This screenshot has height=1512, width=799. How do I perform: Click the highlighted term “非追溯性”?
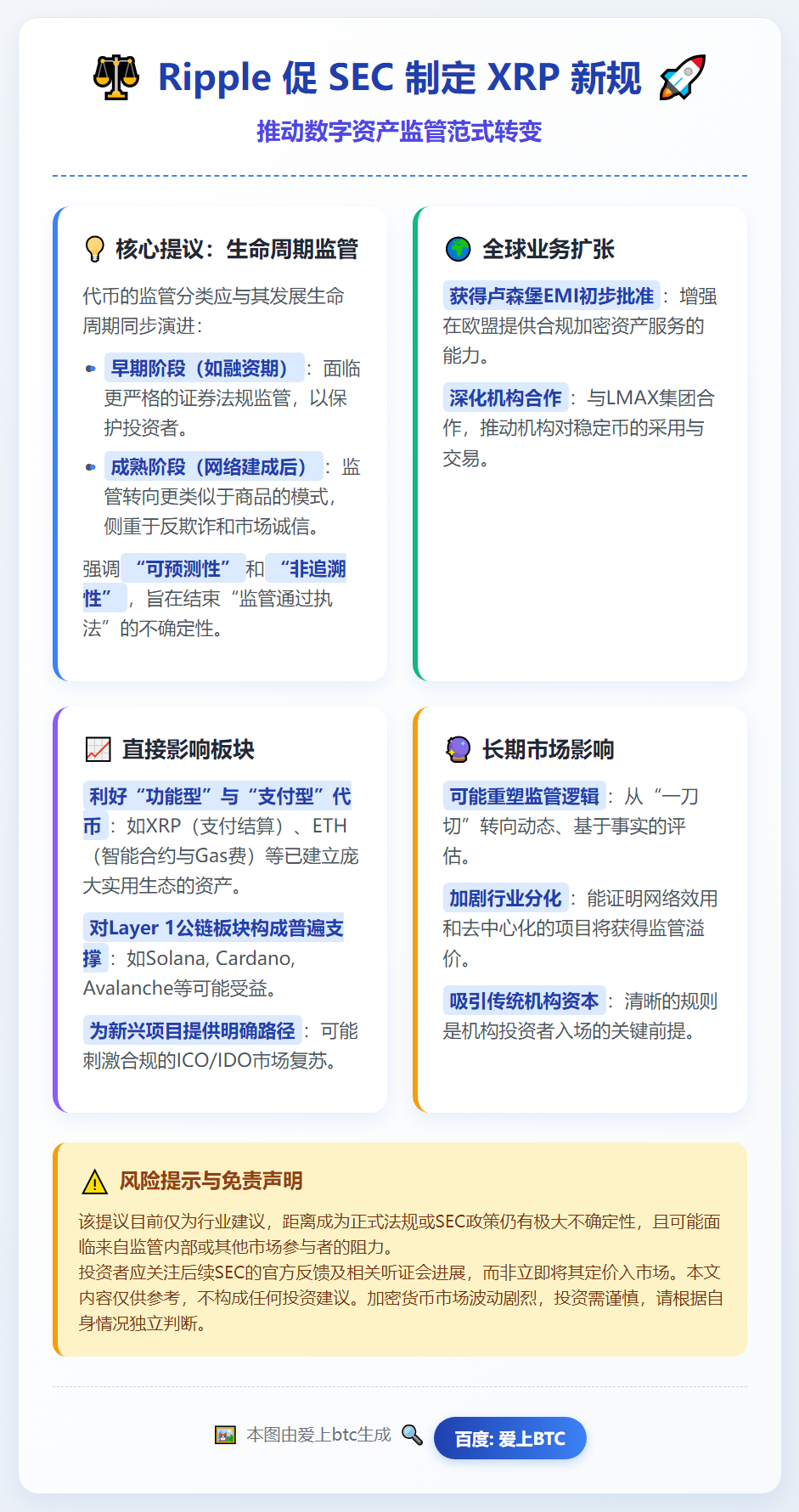tap(215, 583)
